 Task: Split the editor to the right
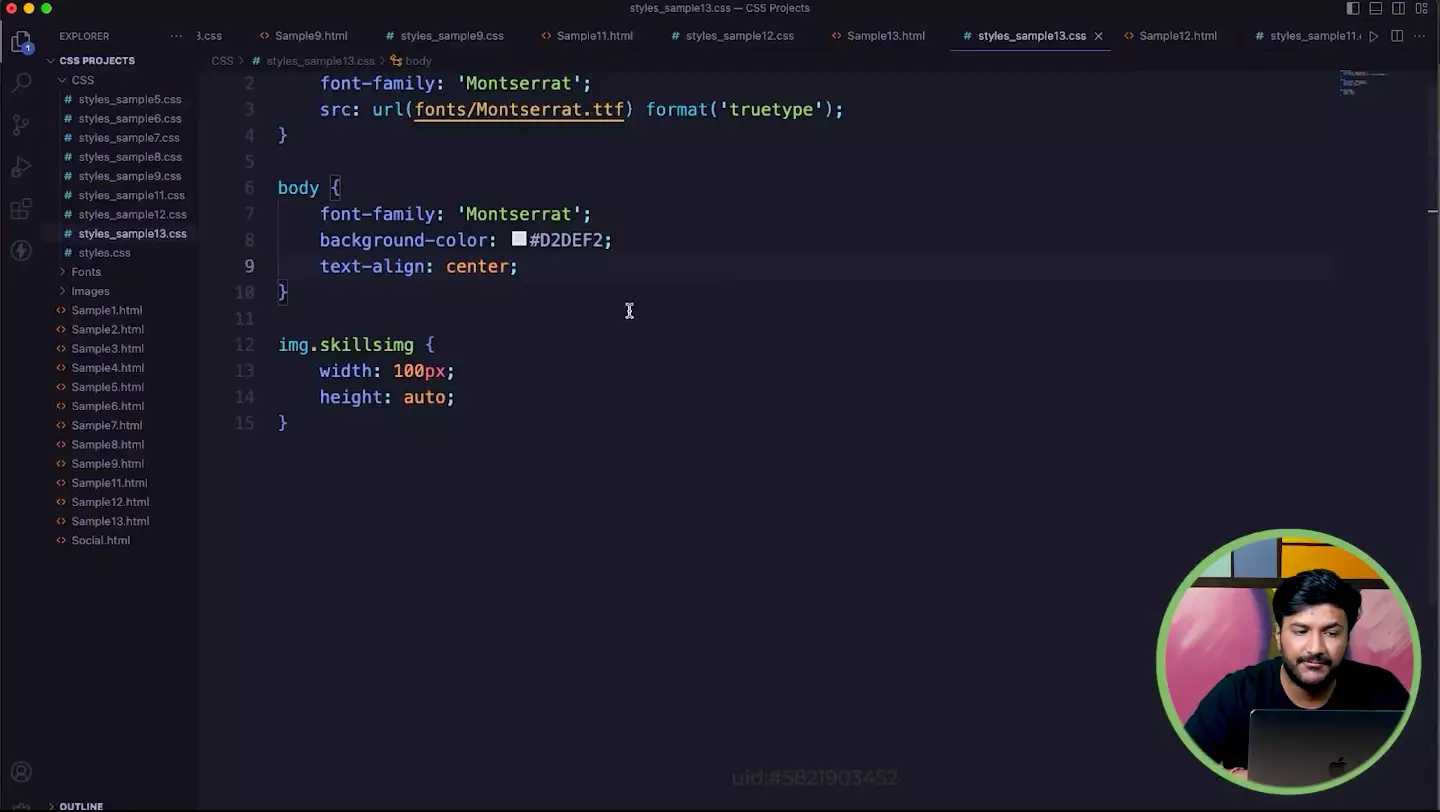tap(1397, 36)
